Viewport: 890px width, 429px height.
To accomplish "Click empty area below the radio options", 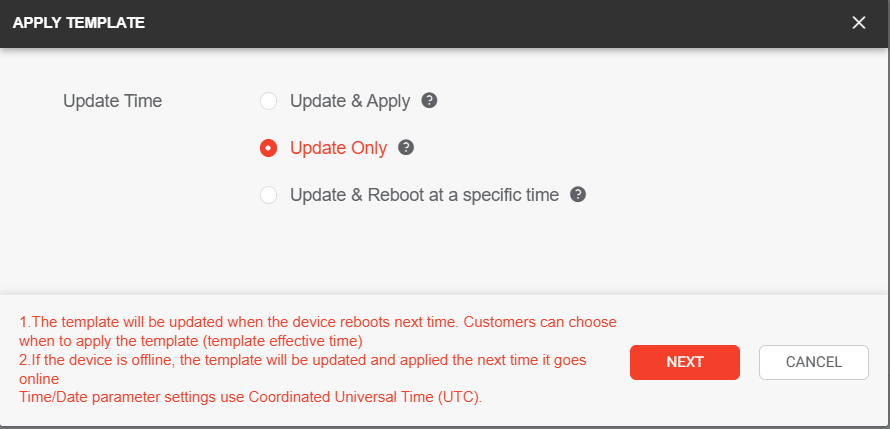I will tap(445, 250).
